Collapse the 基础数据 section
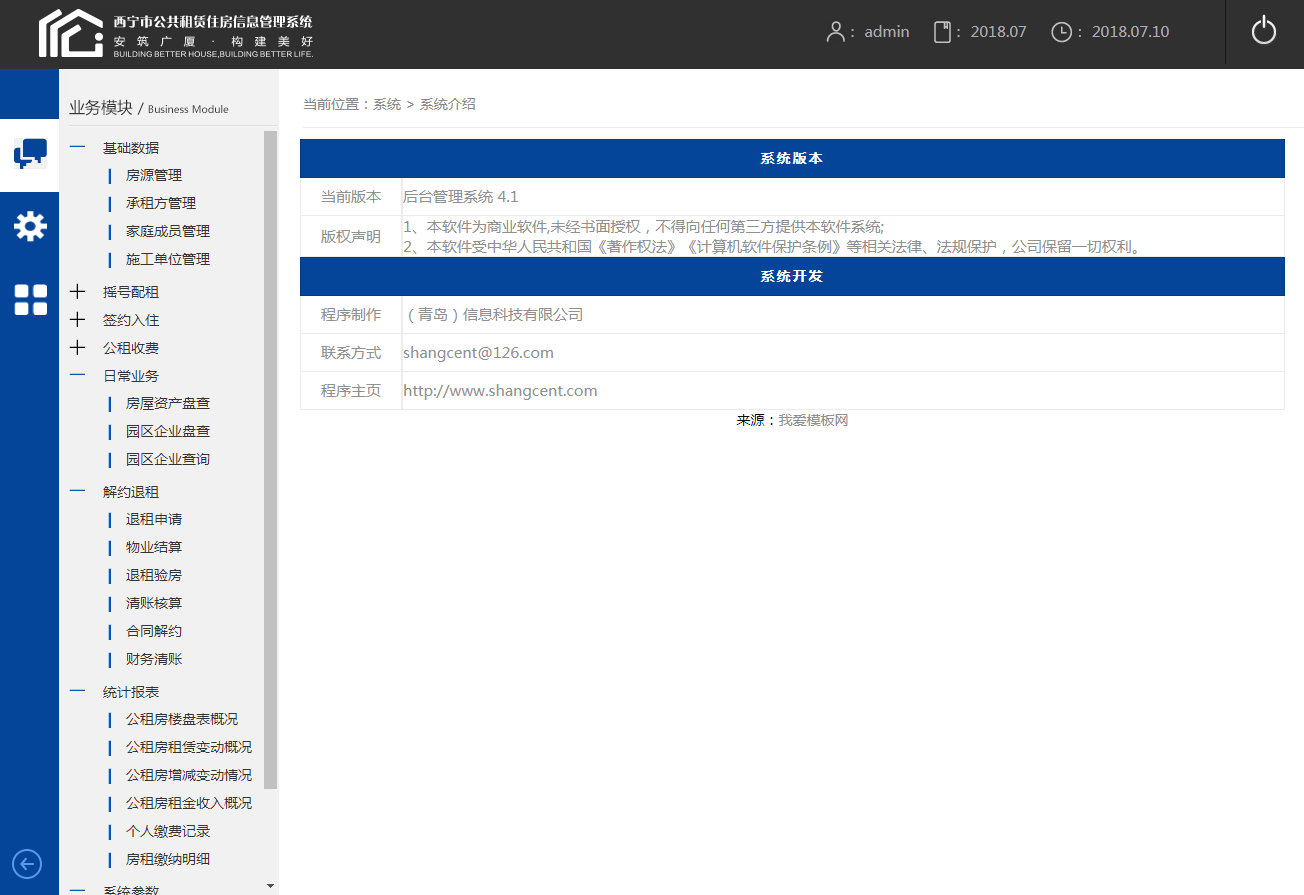1304x895 pixels. click(77, 147)
